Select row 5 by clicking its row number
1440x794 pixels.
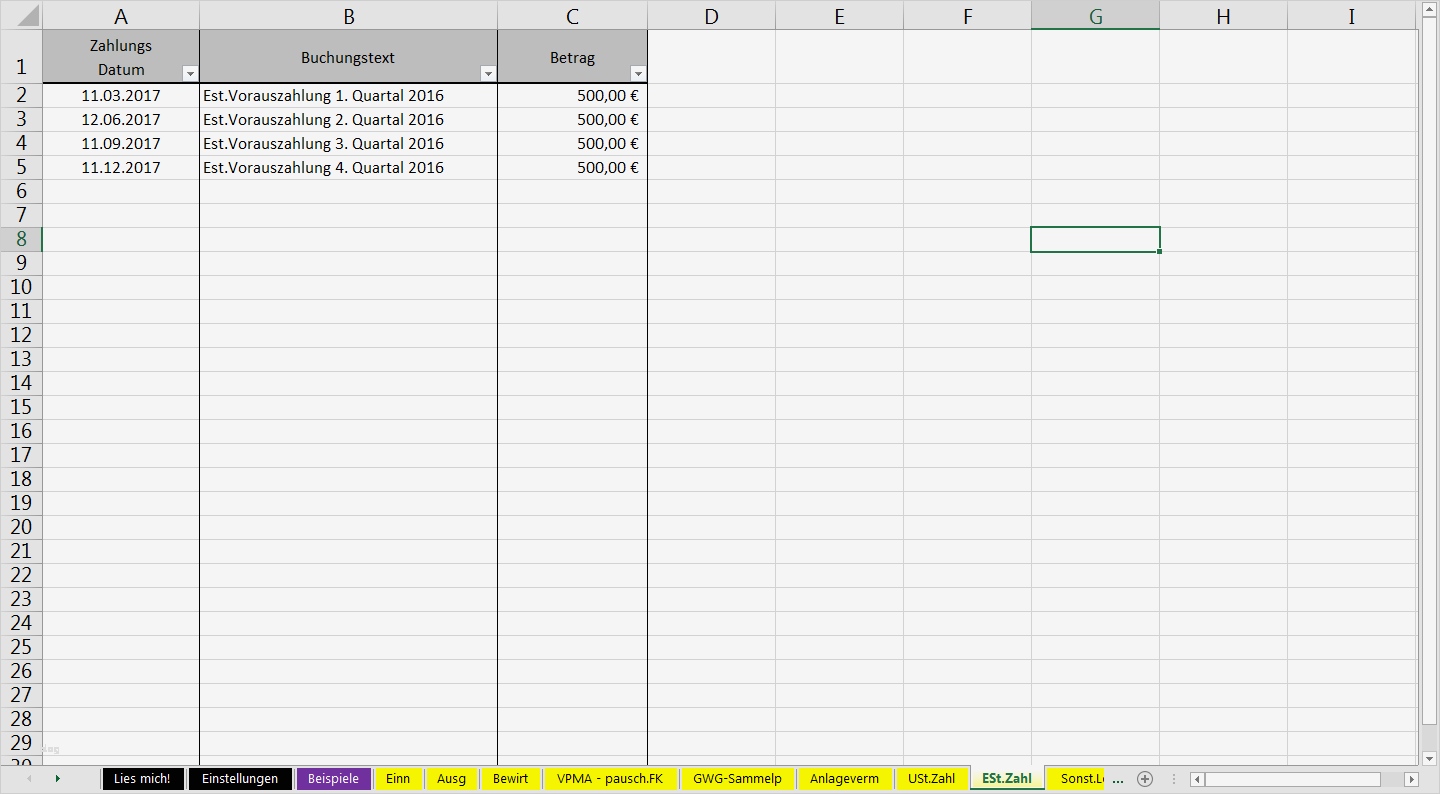coord(21,167)
